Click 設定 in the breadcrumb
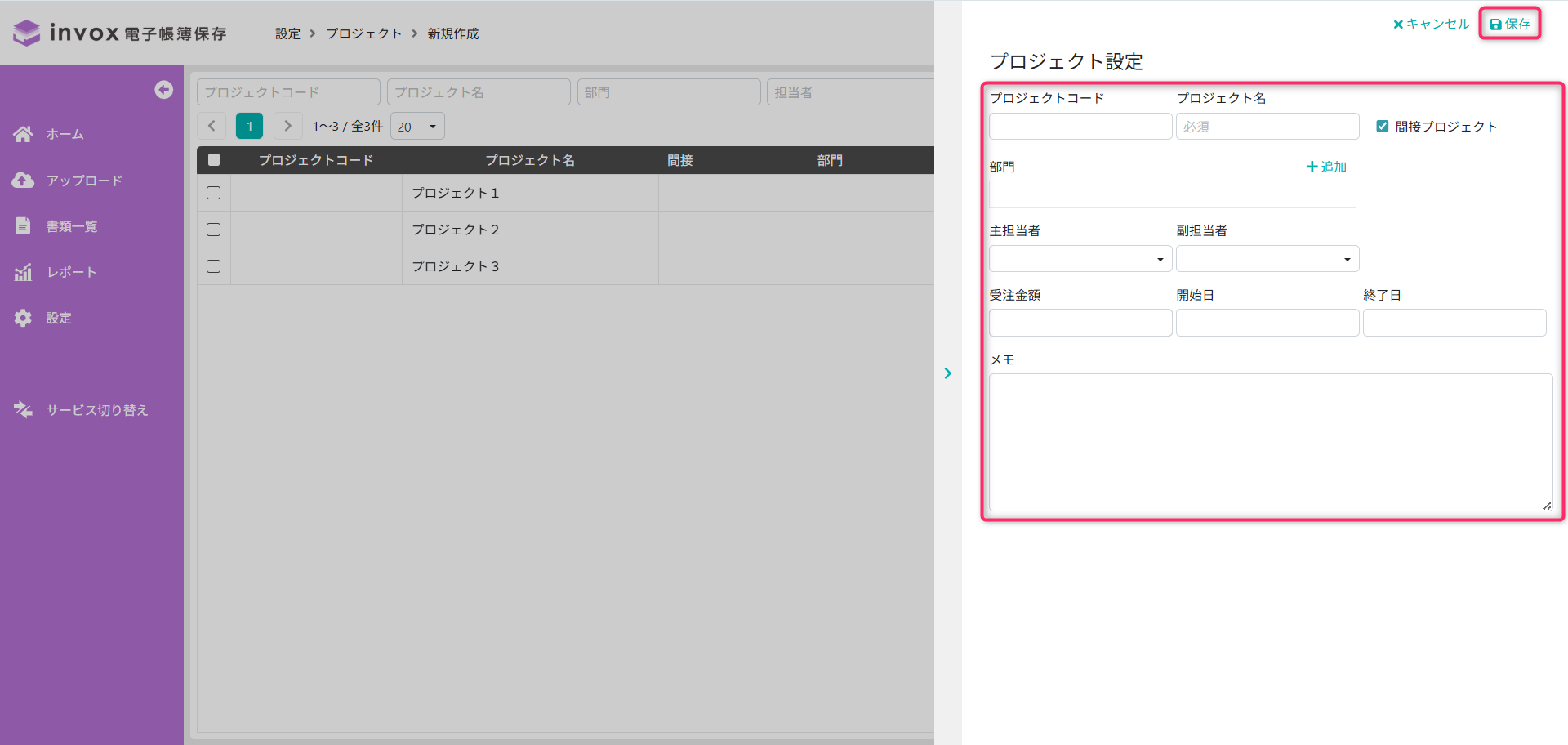This screenshot has height=745, width=1568. coord(287,33)
